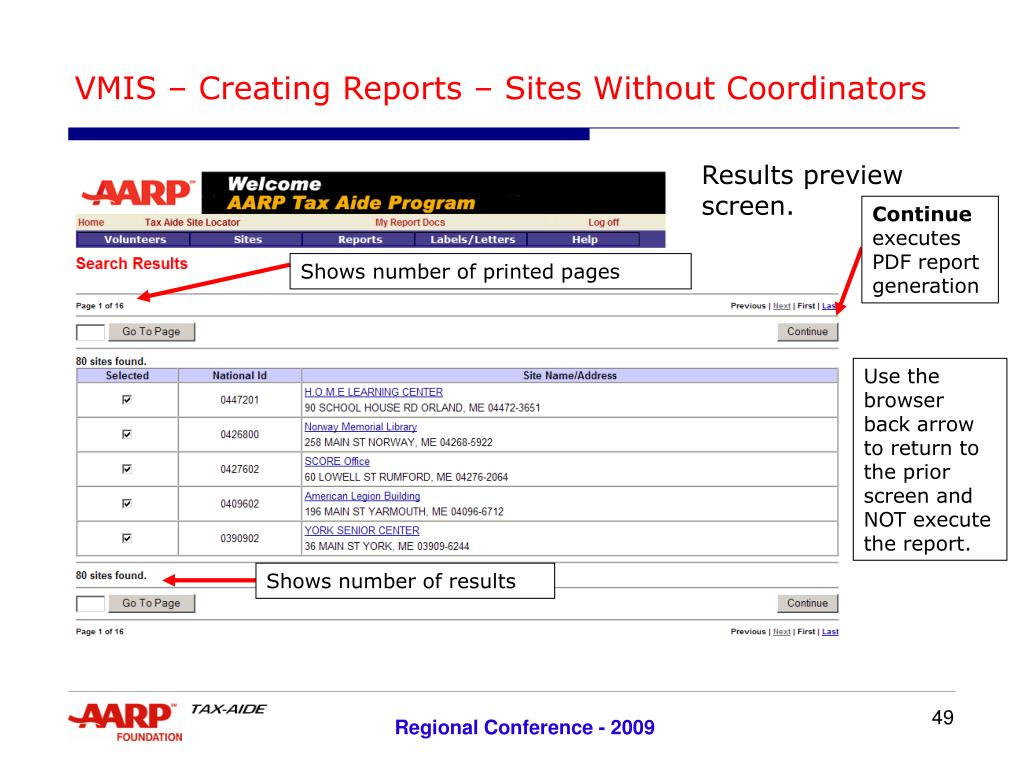Viewport: 1024px width, 768px height.
Task: Uncheck the Norway Memorial Library checkbox
Action: click(127, 434)
